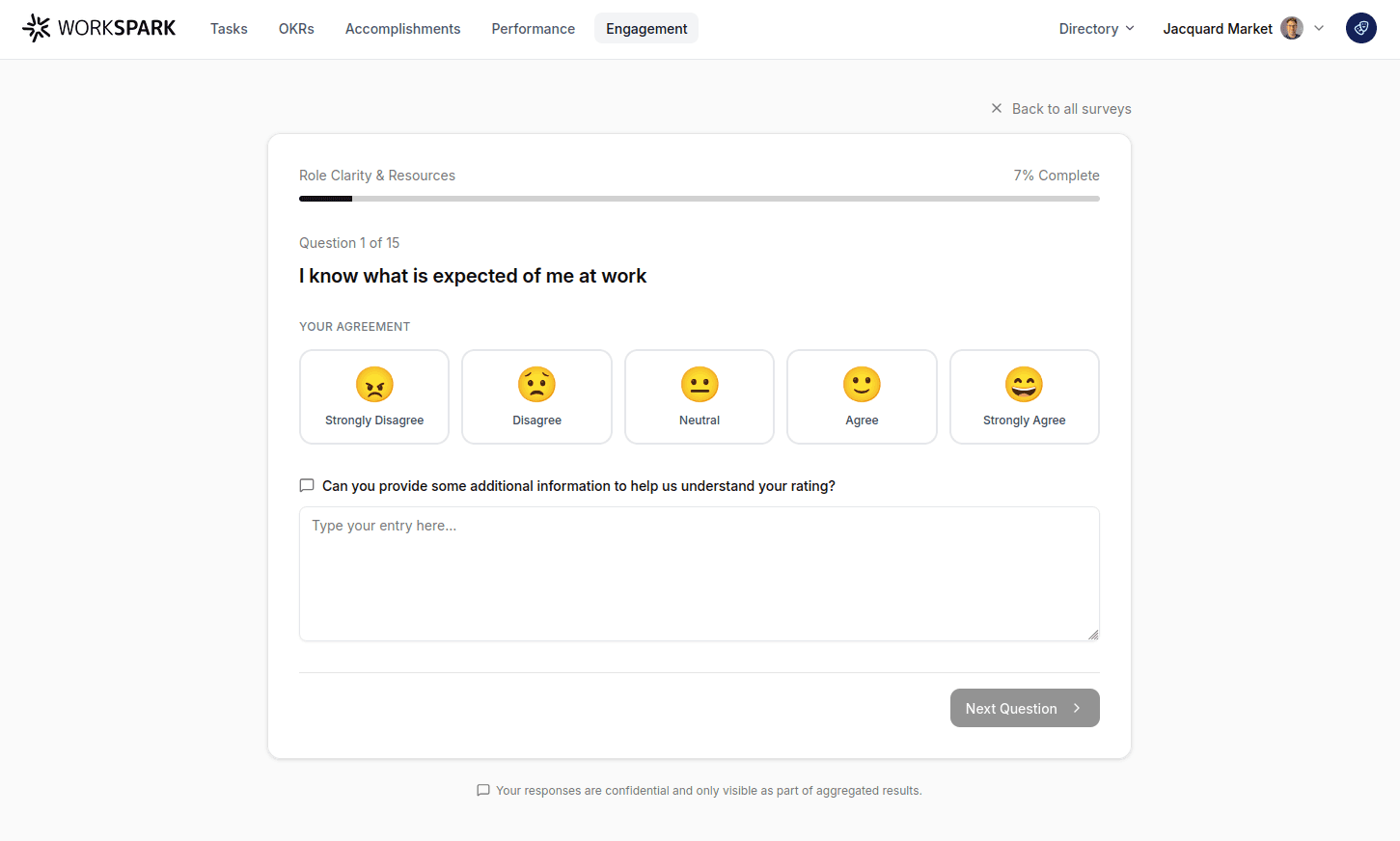
Task: Select the Neutral rating option
Action: [x=699, y=396]
